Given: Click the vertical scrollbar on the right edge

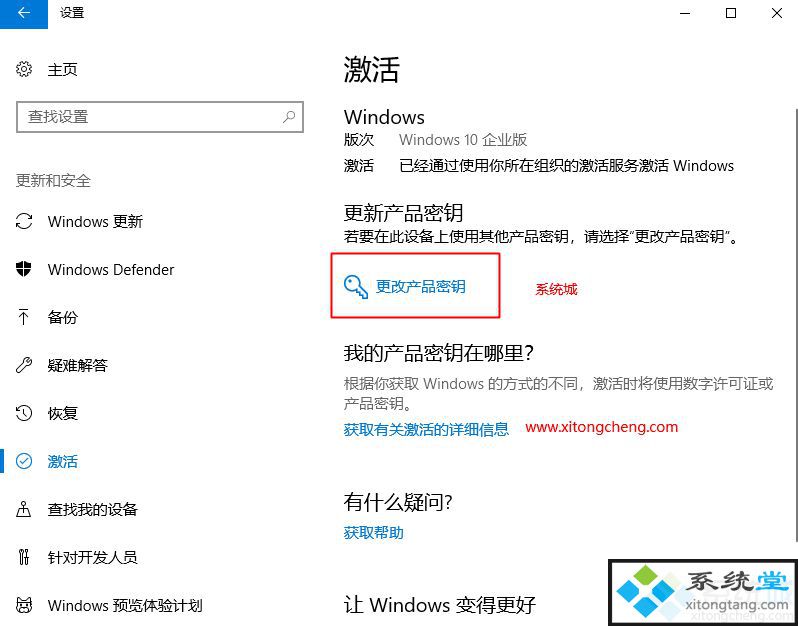Looking at the screenshot, I should click(x=795, y=333).
